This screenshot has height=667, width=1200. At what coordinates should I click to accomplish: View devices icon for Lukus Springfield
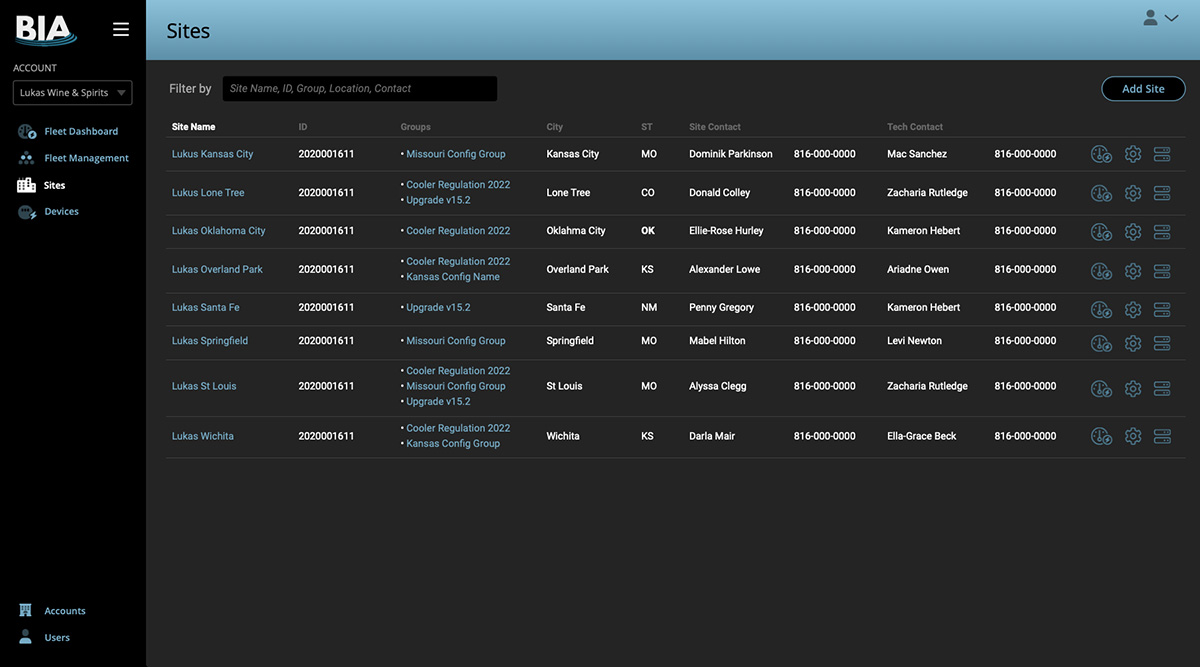(x=1162, y=343)
